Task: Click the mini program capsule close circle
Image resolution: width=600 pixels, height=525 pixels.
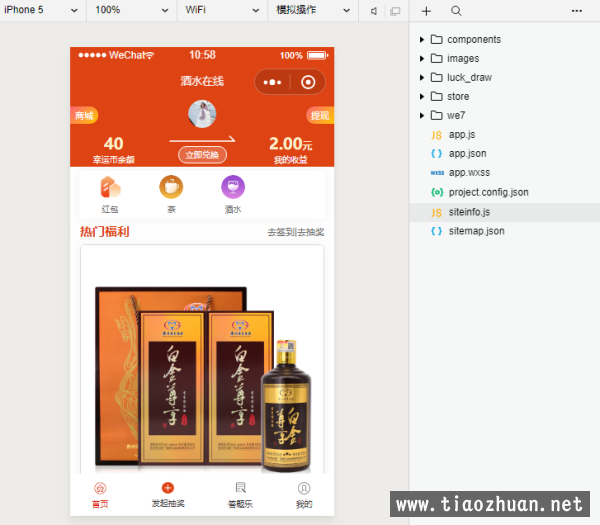Action: point(308,82)
